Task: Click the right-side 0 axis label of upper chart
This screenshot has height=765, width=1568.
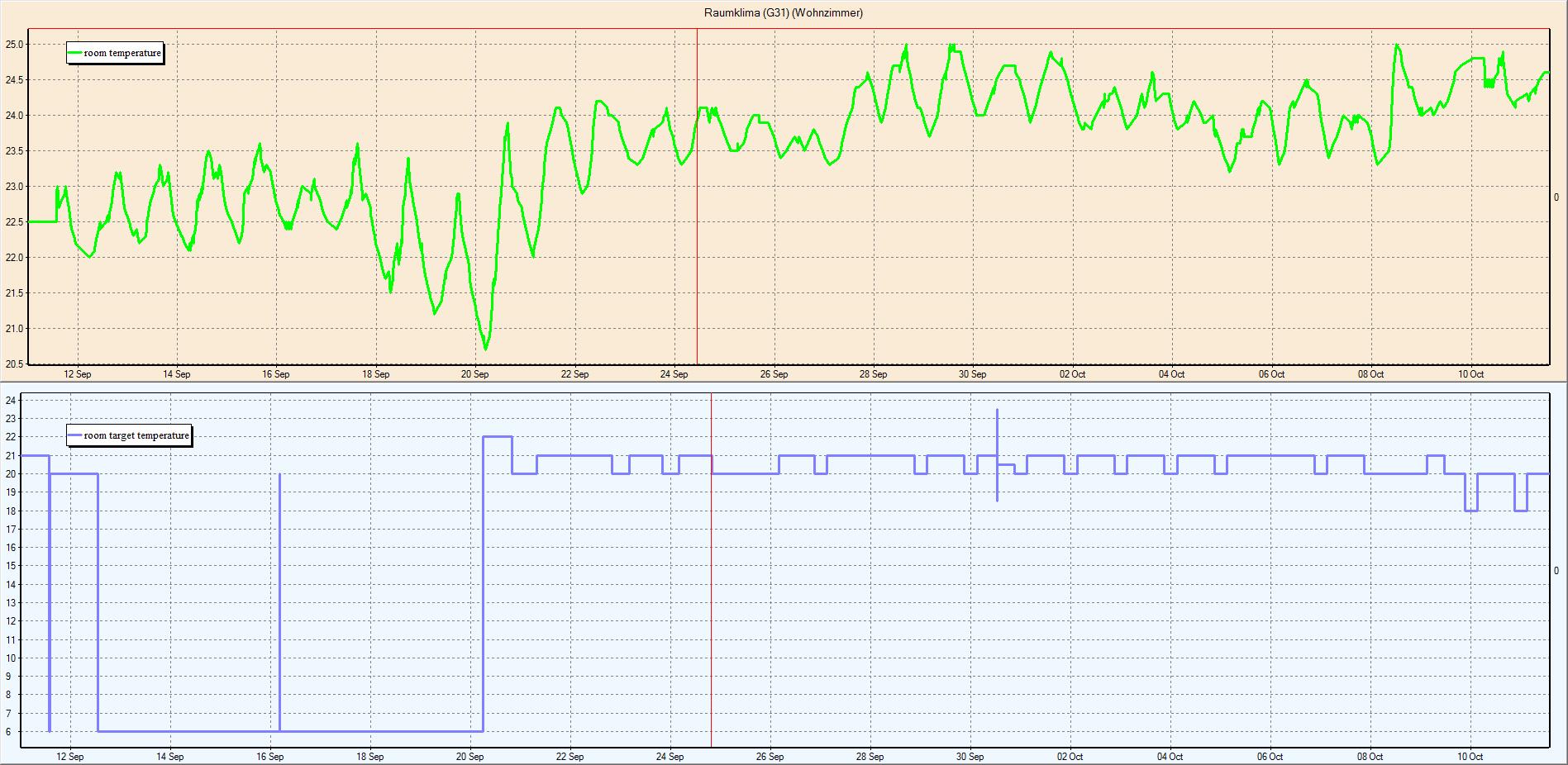Action: click(1556, 197)
